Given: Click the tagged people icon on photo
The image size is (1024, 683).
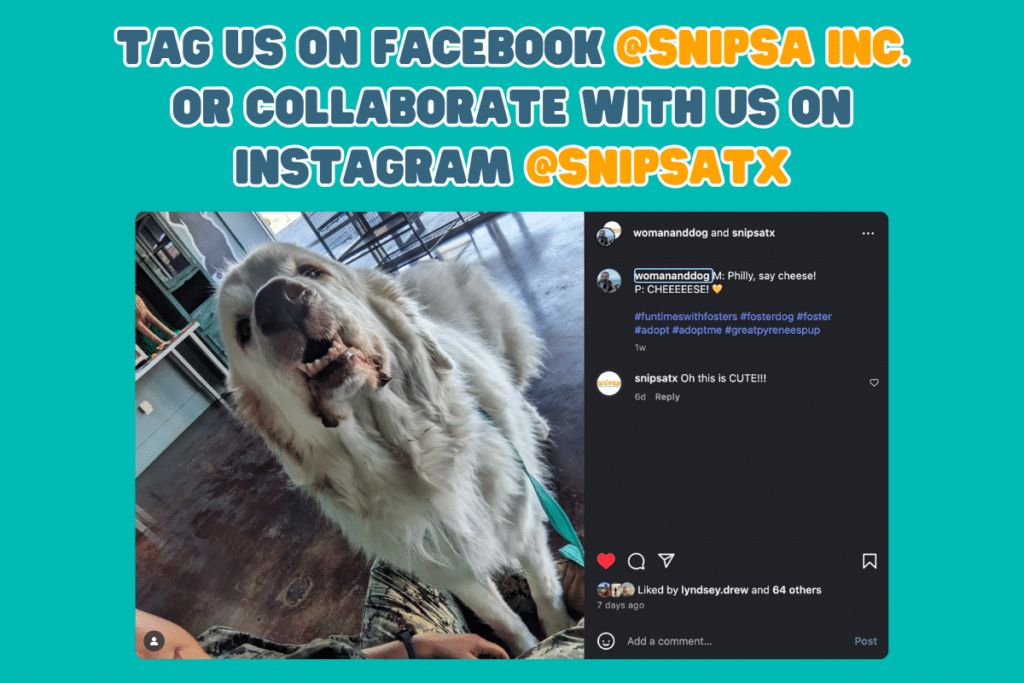Looking at the screenshot, I should pos(154,641).
